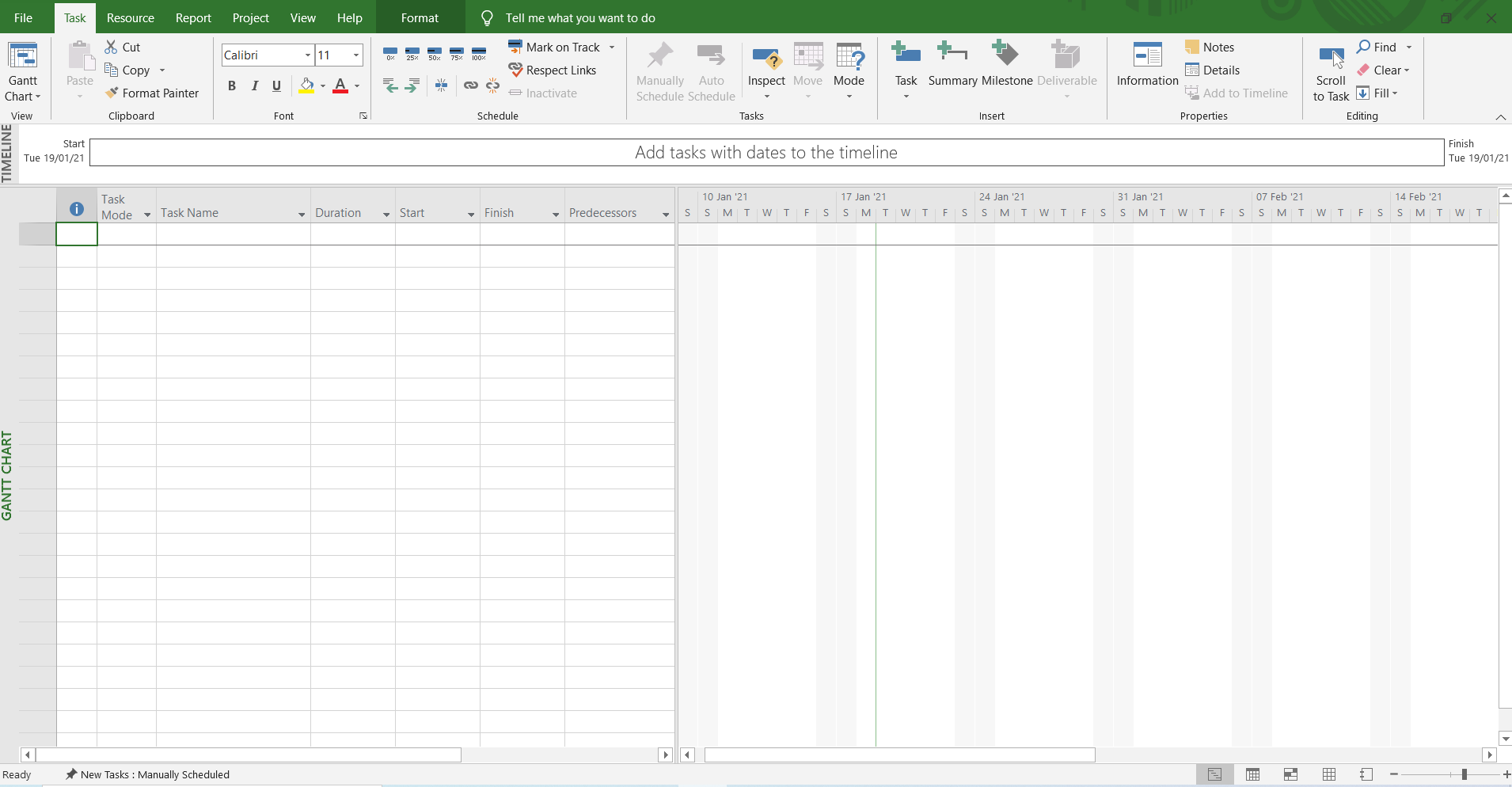Click the Inspect task button
Viewport: 1512px width, 787px height.
pyautogui.click(x=766, y=71)
